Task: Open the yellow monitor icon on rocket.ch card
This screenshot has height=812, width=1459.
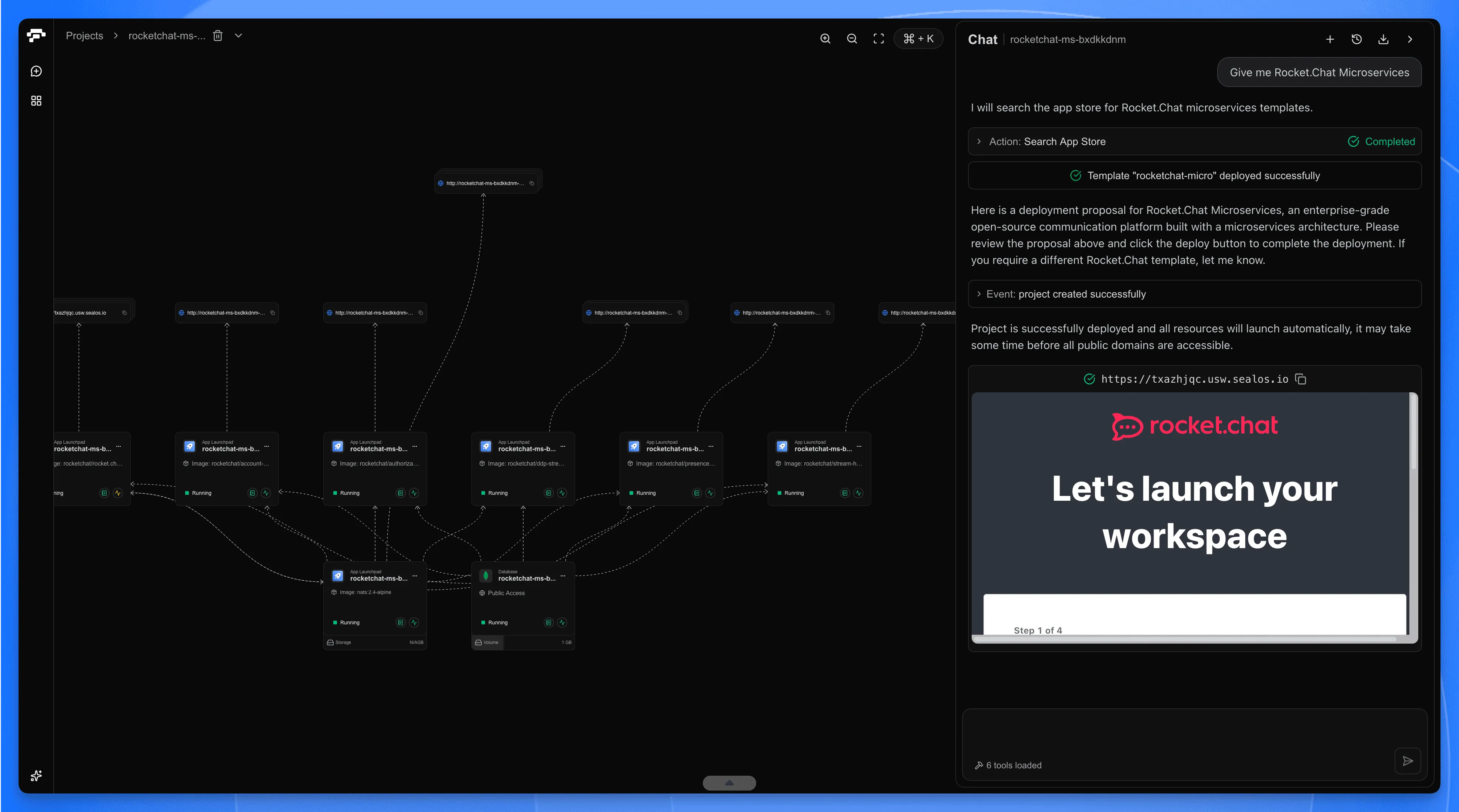Action: click(x=118, y=493)
